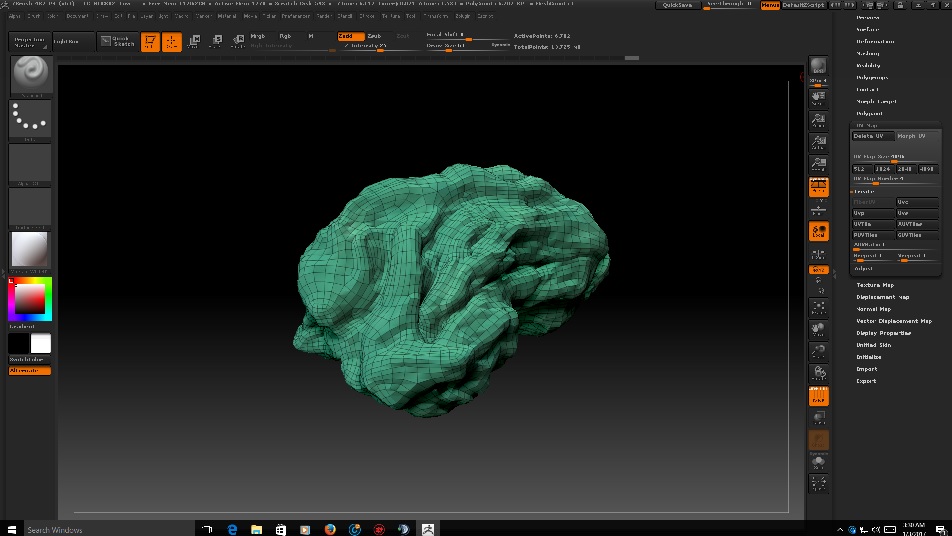Open ZBrush from the Windows taskbar
This screenshot has height=536, width=952.
[x=428, y=529]
